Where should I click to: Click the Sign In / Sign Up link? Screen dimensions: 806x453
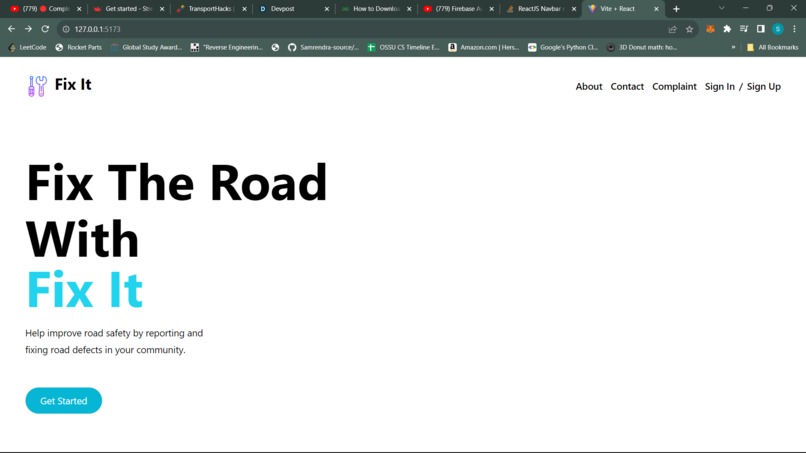point(743,86)
